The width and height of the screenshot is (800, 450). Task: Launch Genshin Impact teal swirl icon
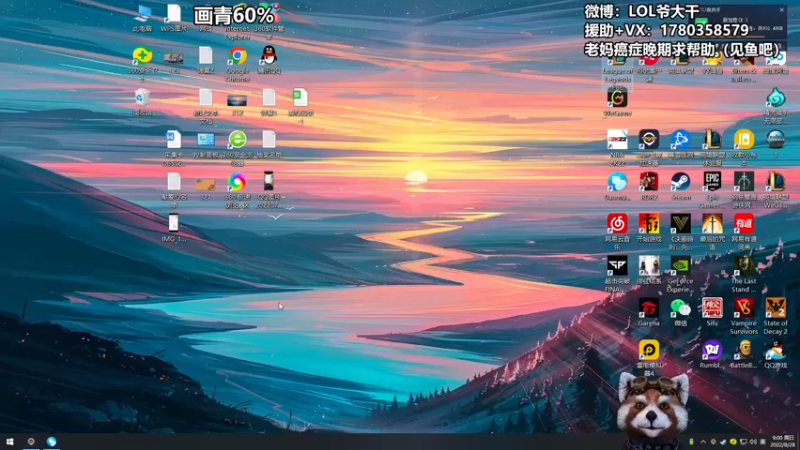pyautogui.click(x=776, y=97)
